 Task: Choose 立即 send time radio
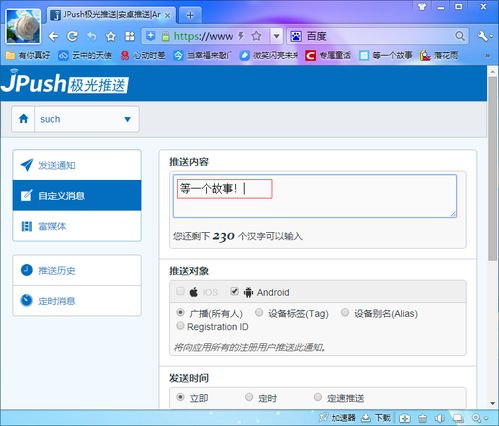tap(180, 397)
